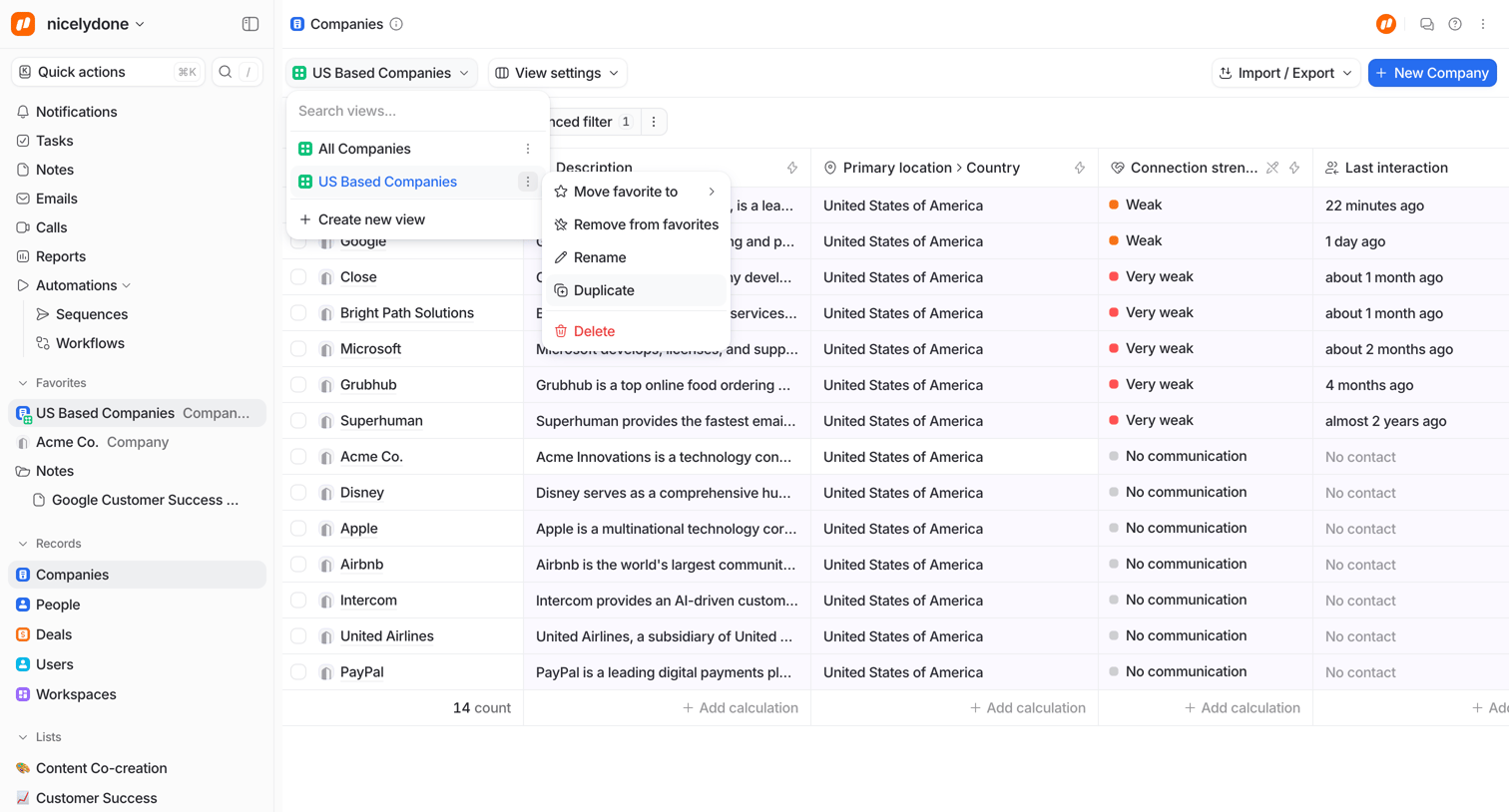Open the chat bubble icon in top bar
Image resolution: width=1509 pixels, height=812 pixels.
[x=1427, y=24]
